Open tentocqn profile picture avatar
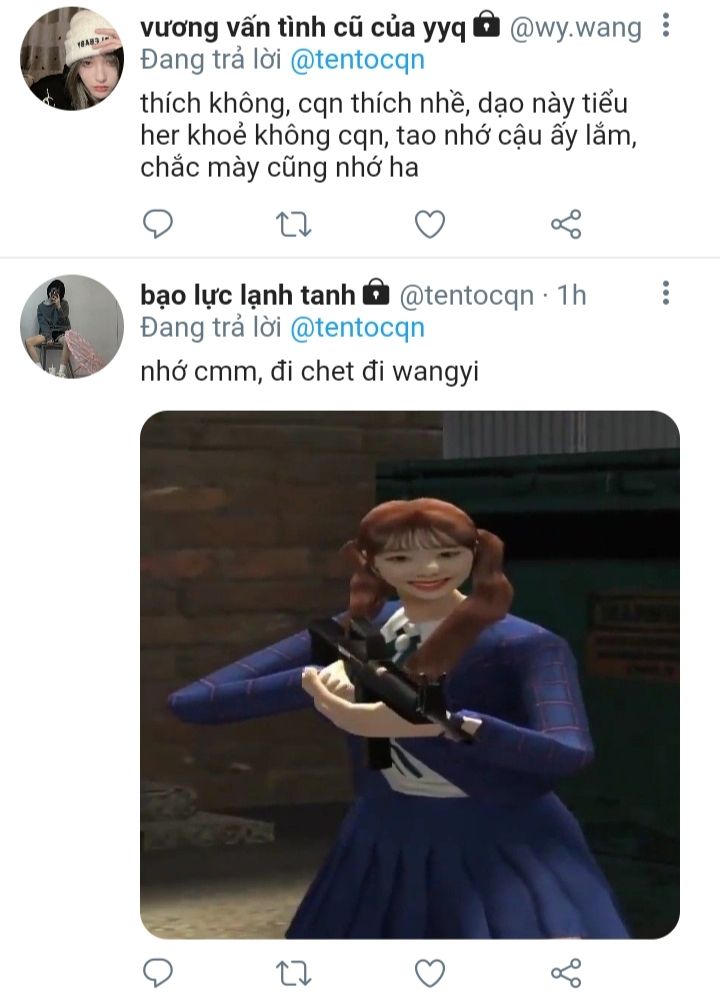 72,327
